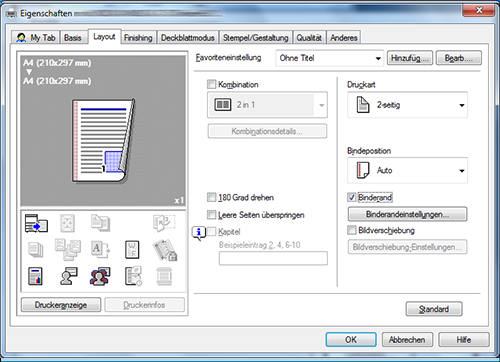
Task: Open the Druckart 2-seitig dropdown
Action: pos(407,105)
